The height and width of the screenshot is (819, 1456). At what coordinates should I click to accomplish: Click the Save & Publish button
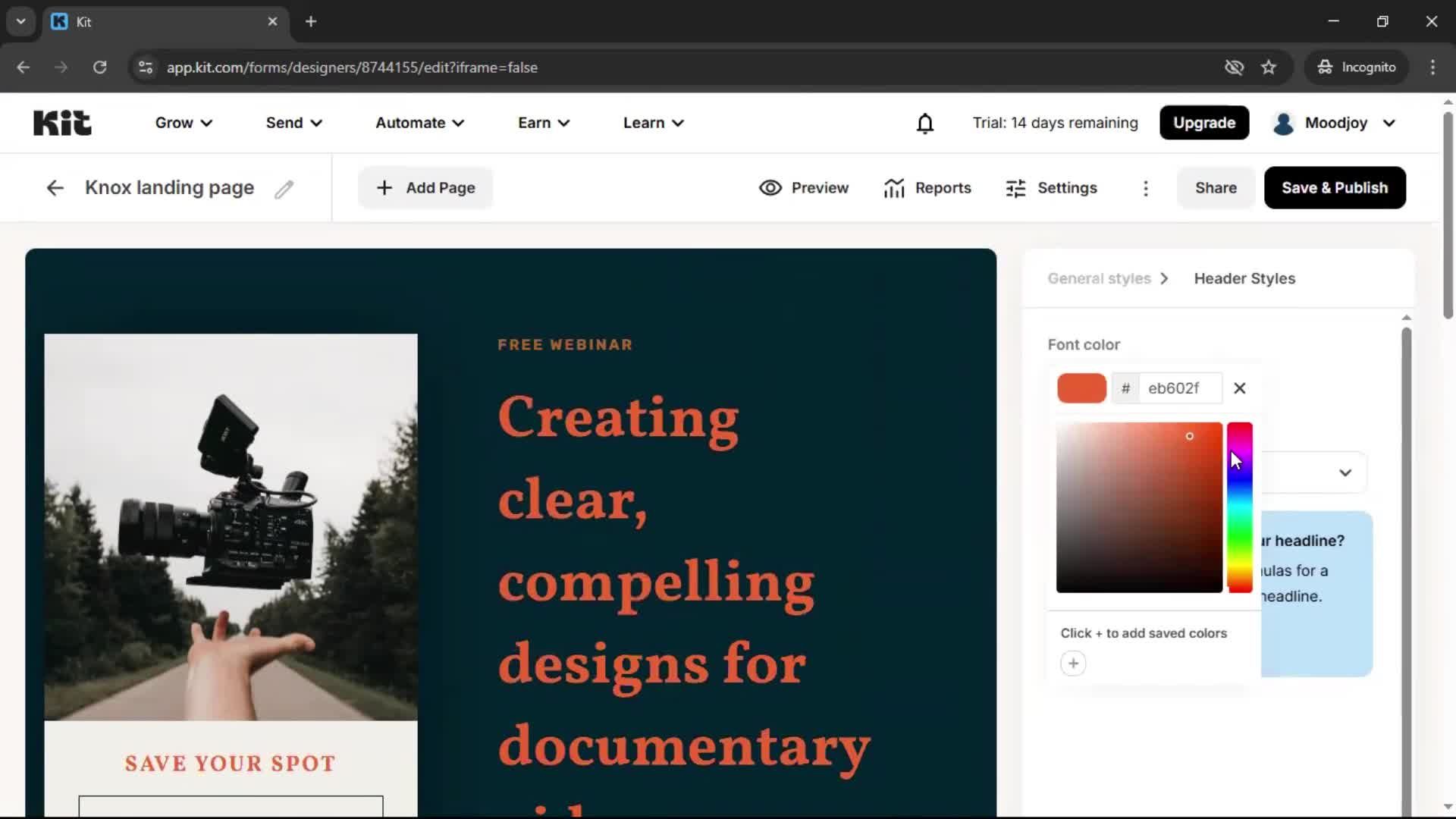(x=1334, y=187)
